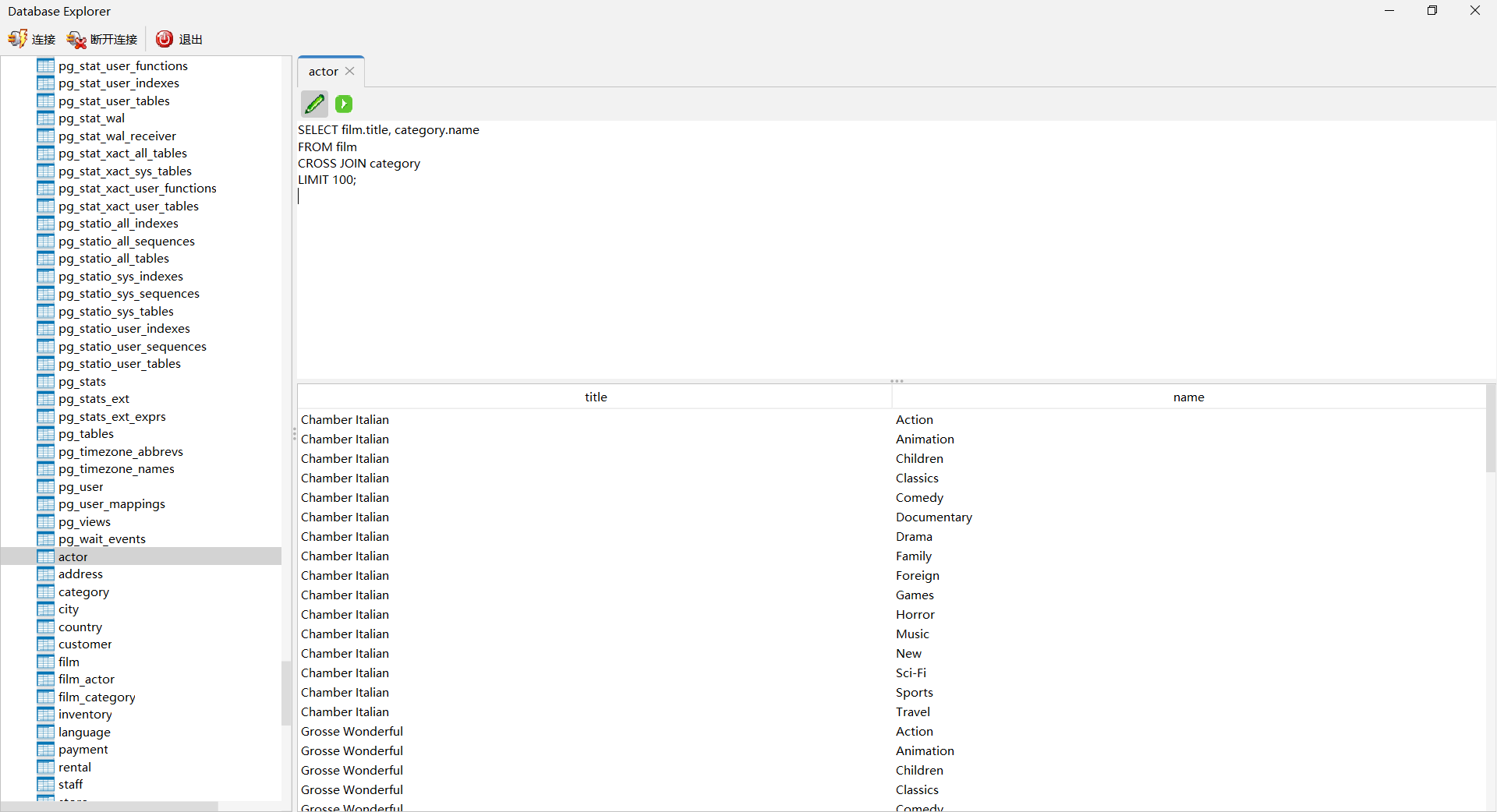
Task: Click the "title" column header
Action: click(595, 397)
